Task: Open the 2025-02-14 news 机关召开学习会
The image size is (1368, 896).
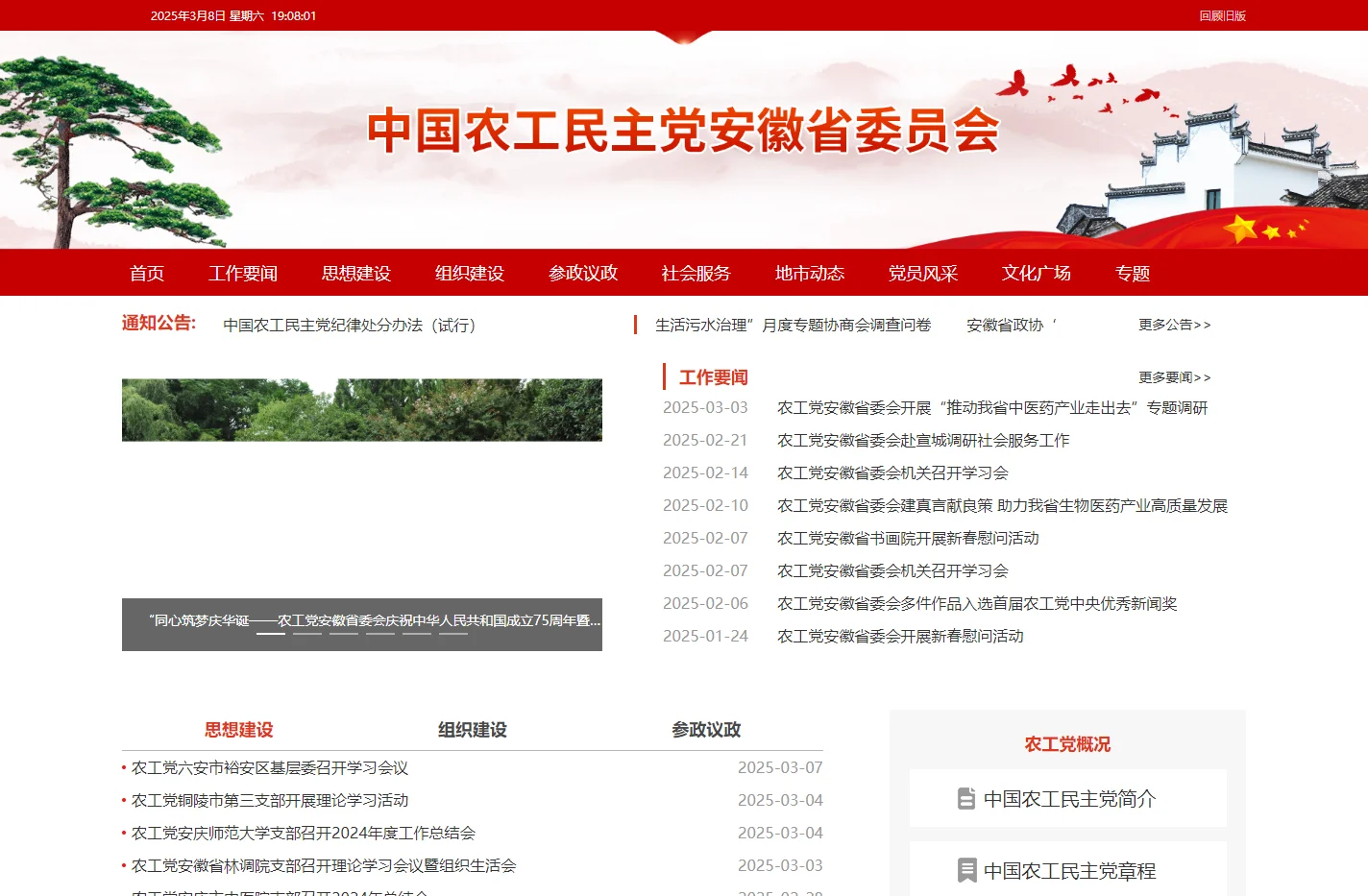Action: click(892, 473)
